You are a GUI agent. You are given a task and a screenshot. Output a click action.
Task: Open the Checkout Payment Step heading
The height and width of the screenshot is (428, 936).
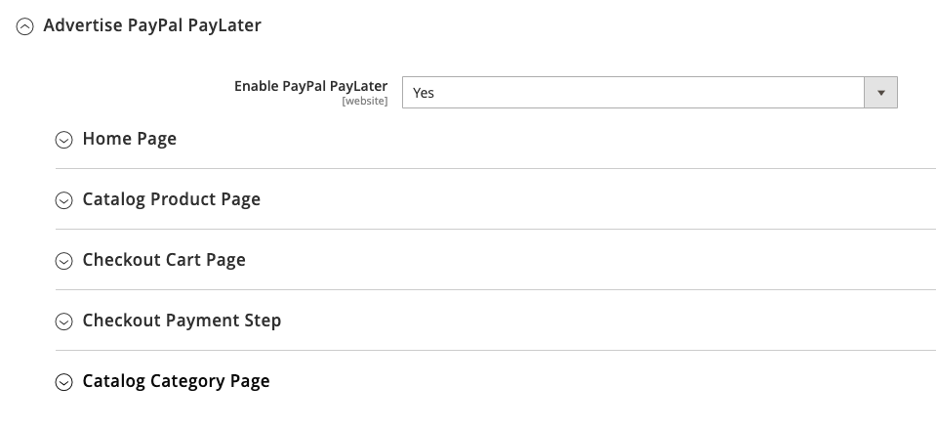(181, 321)
